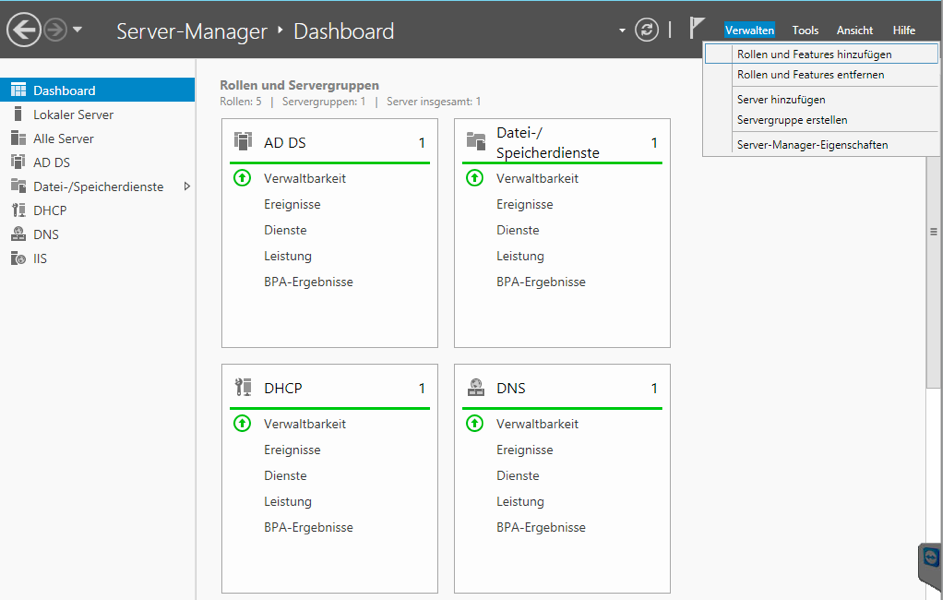
Task: Click Dashboard icon in sidebar
Action: [19, 90]
